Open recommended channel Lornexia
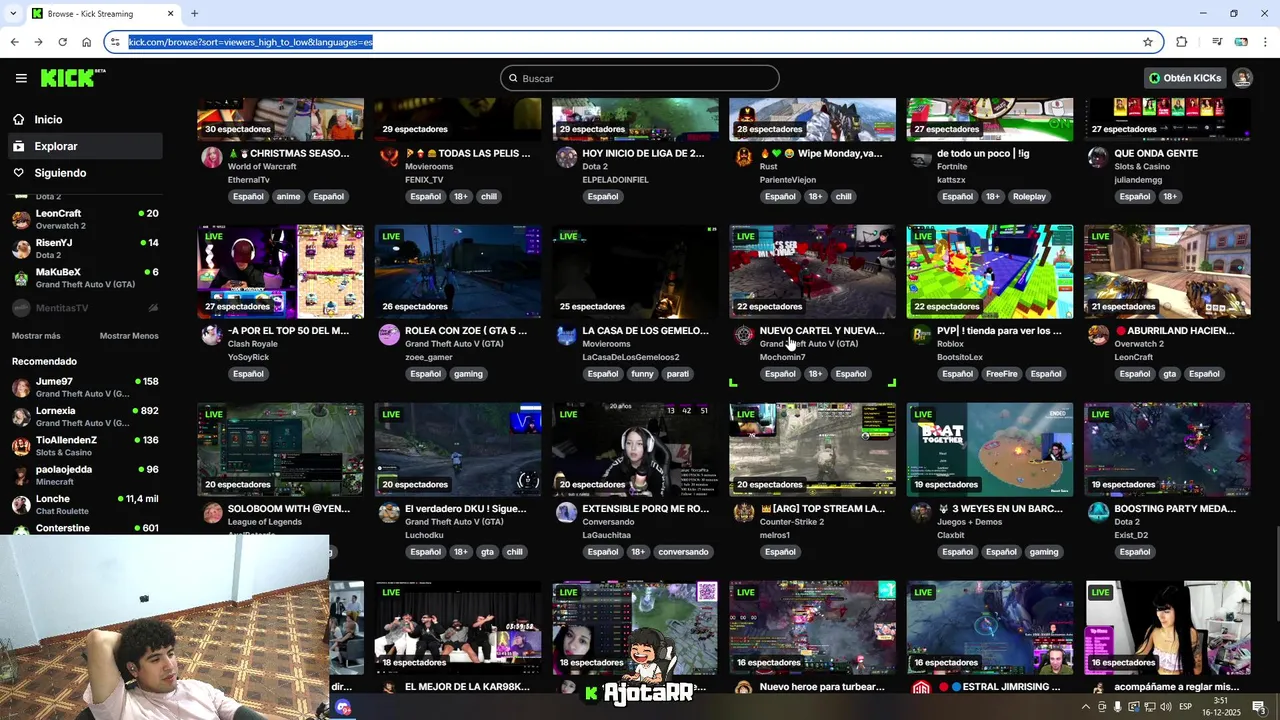1280x720 pixels. click(x=85, y=416)
